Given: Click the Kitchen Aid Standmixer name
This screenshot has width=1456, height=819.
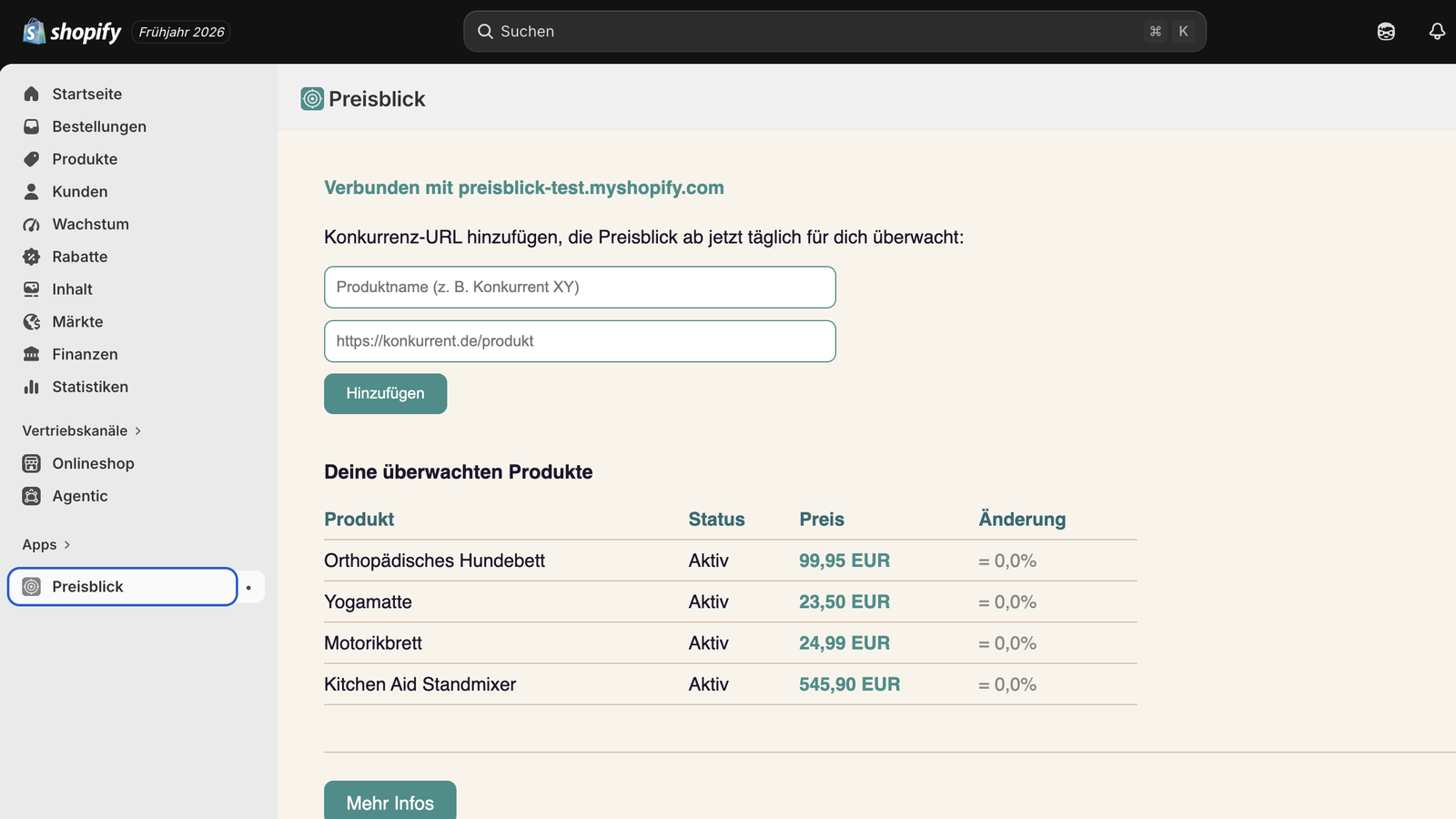Looking at the screenshot, I should tap(420, 684).
